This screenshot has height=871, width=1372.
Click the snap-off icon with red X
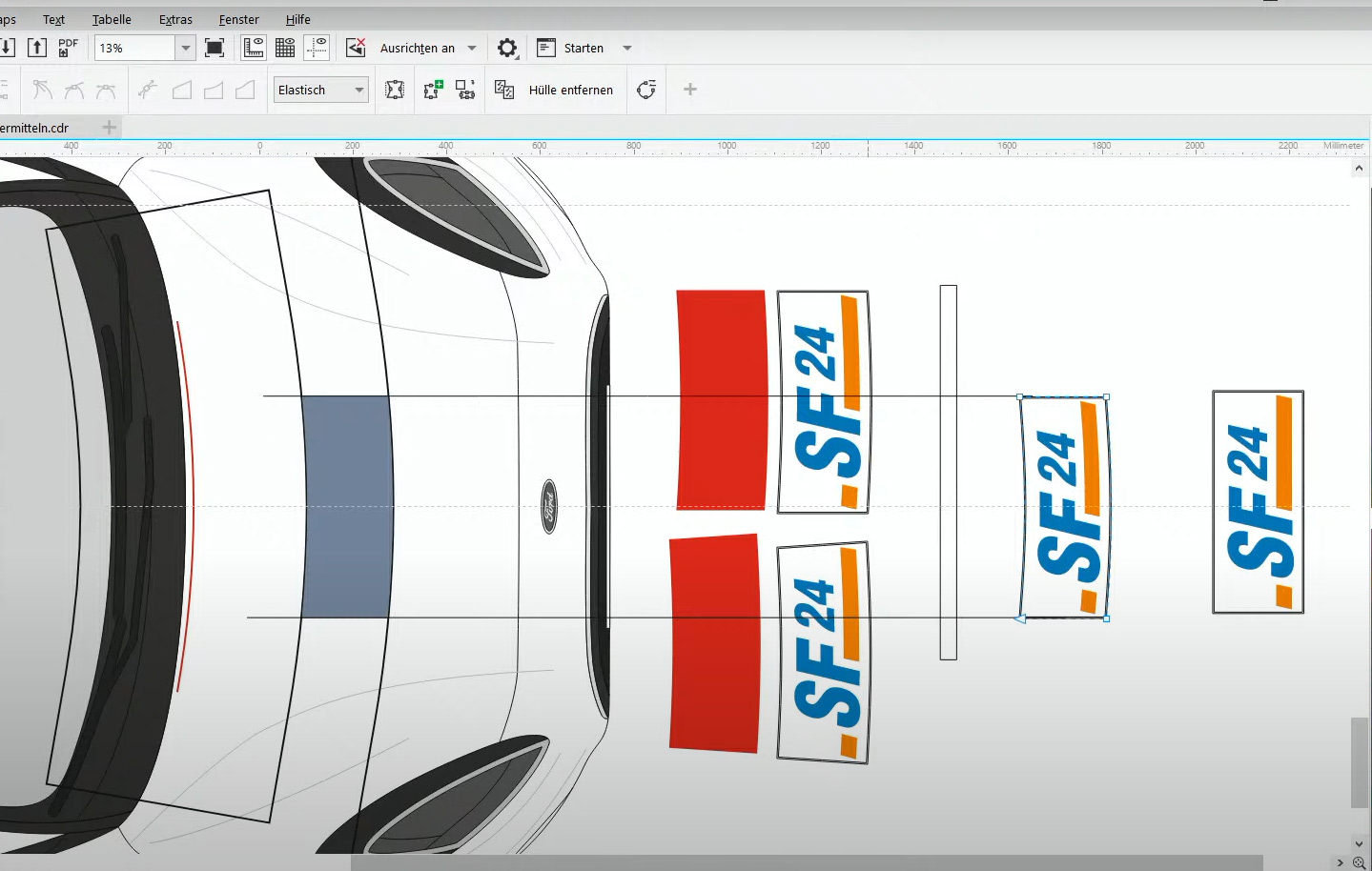pyautogui.click(x=356, y=48)
